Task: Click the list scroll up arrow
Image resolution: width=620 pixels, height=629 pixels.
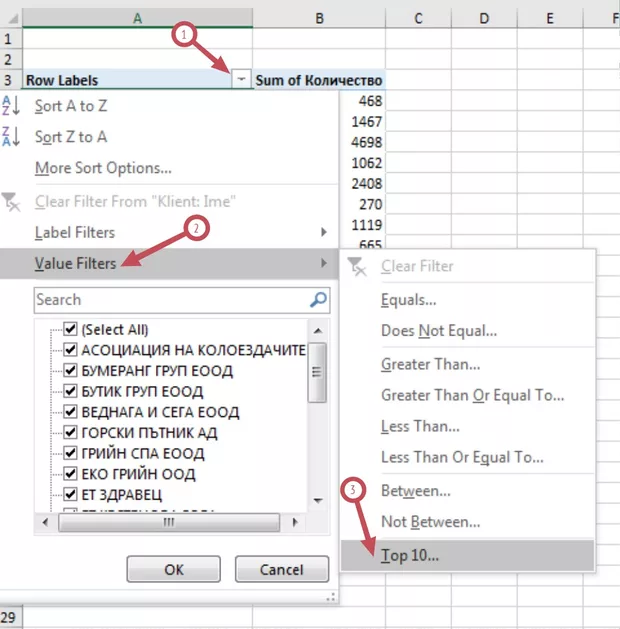Action: pyautogui.click(x=318, y=331)
